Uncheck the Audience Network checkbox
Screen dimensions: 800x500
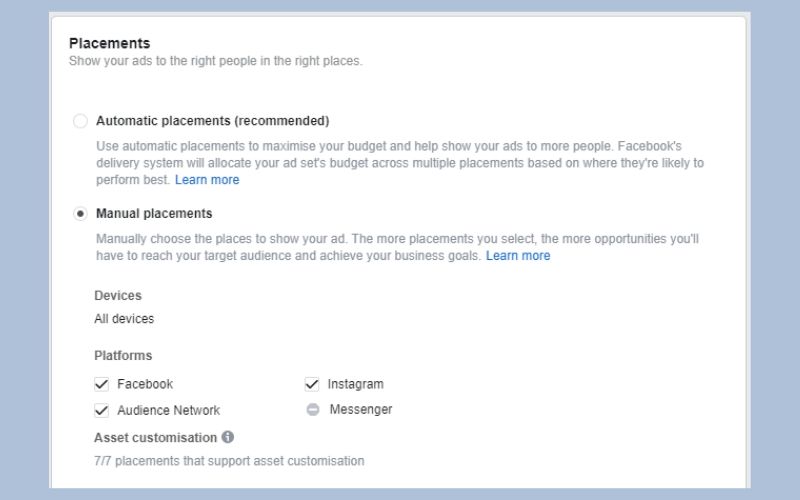click(x=102, y=410)
